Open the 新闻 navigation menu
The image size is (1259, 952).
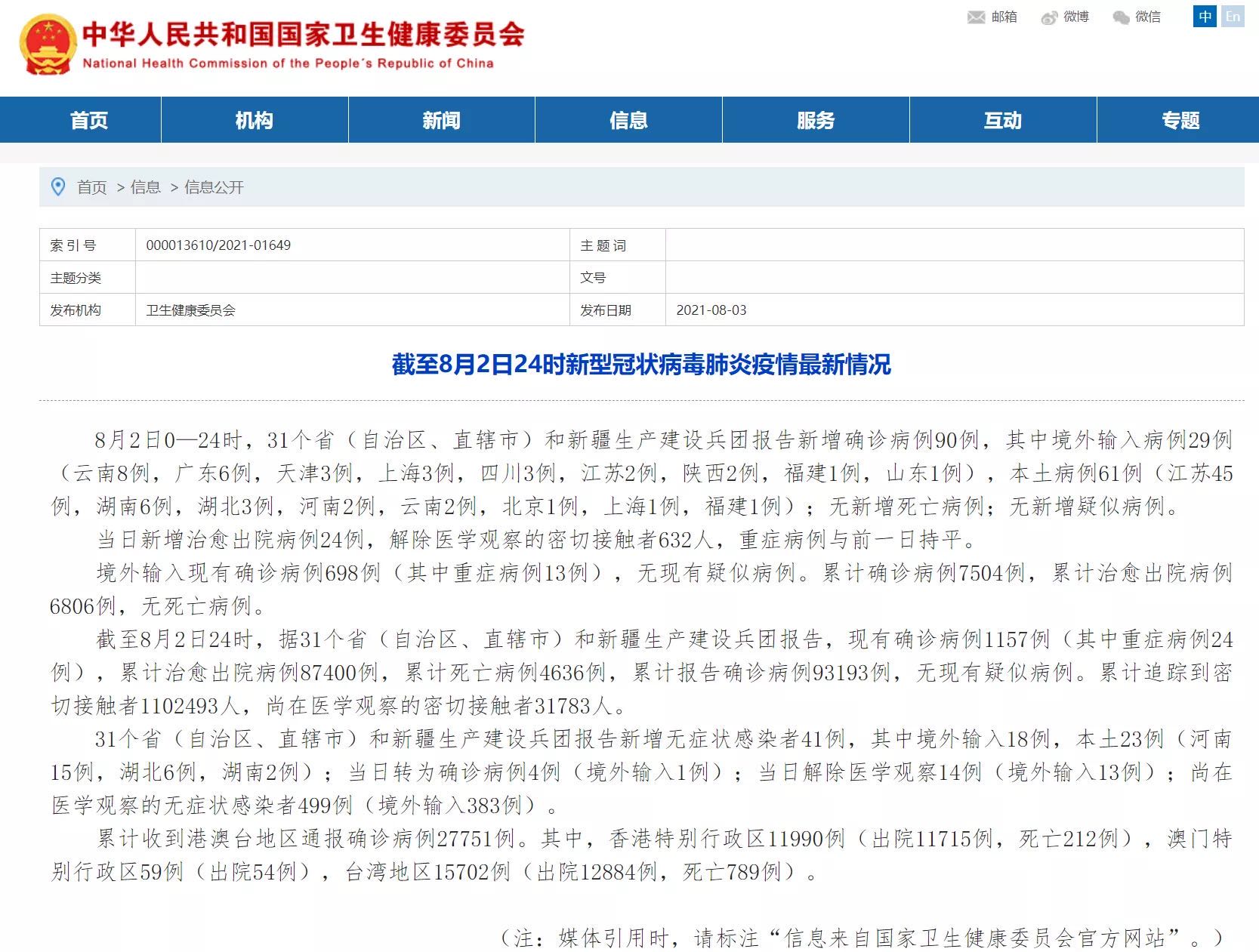tap(441, 120)
